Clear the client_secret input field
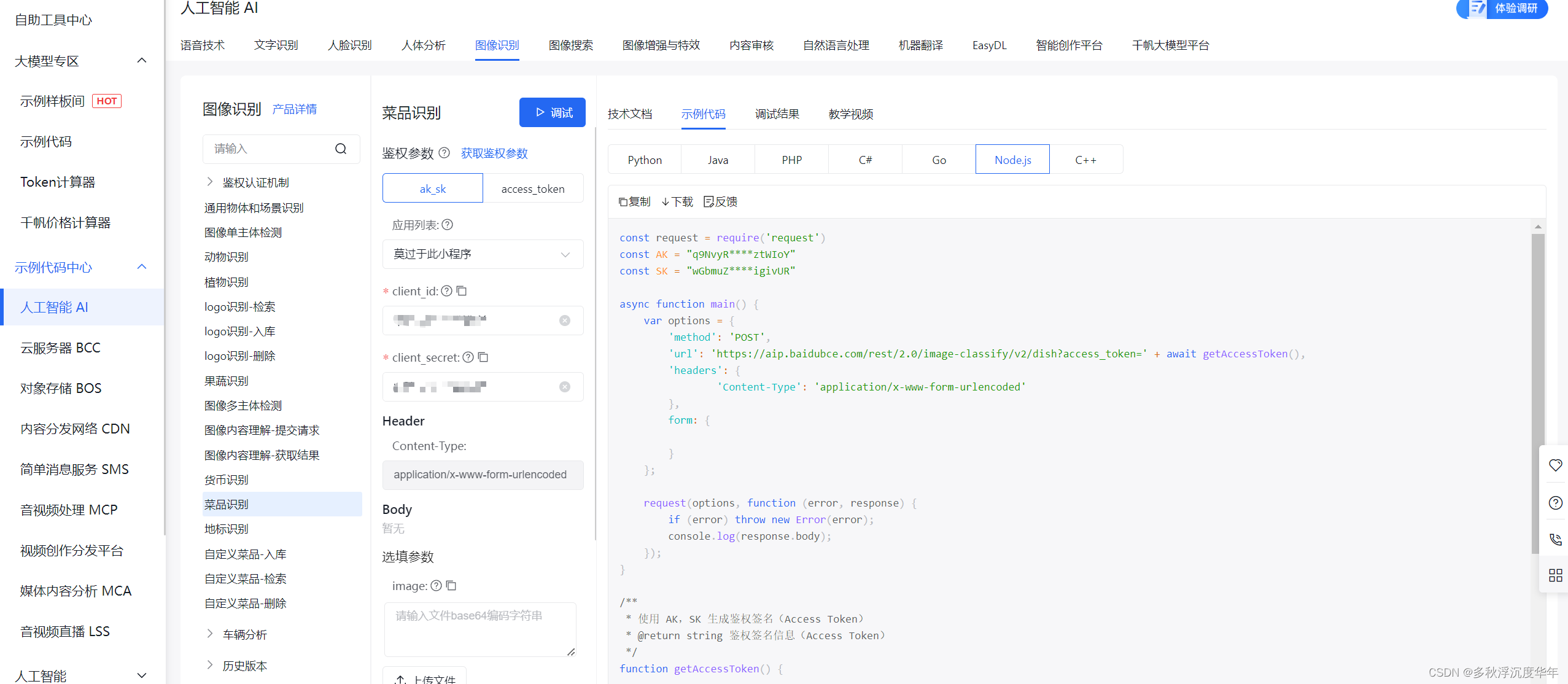 coord(565,387)
